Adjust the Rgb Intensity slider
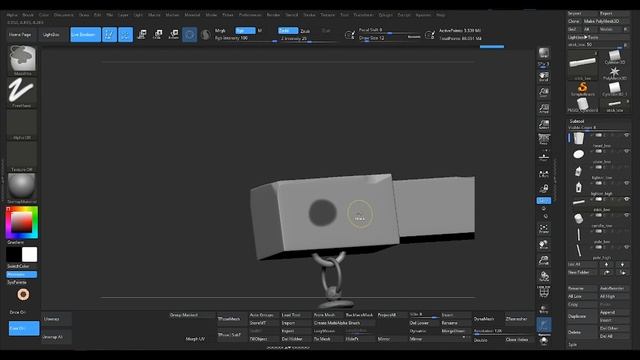This screenshot has height=360, width=640. (x=246, y=39)
